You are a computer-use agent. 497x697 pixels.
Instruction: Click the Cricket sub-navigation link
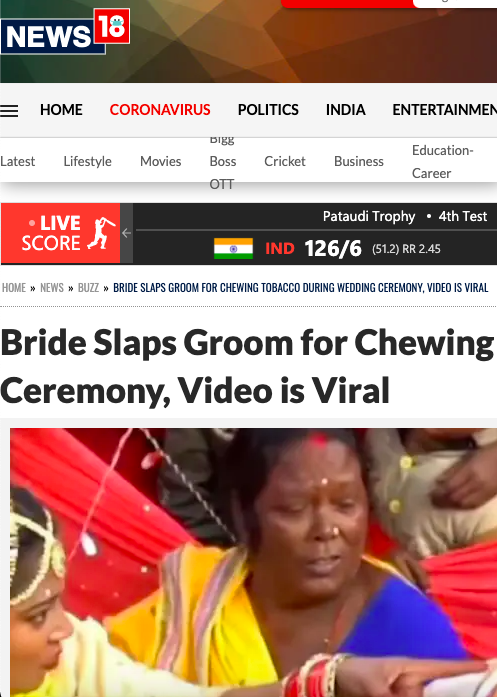tap(285, 161)
